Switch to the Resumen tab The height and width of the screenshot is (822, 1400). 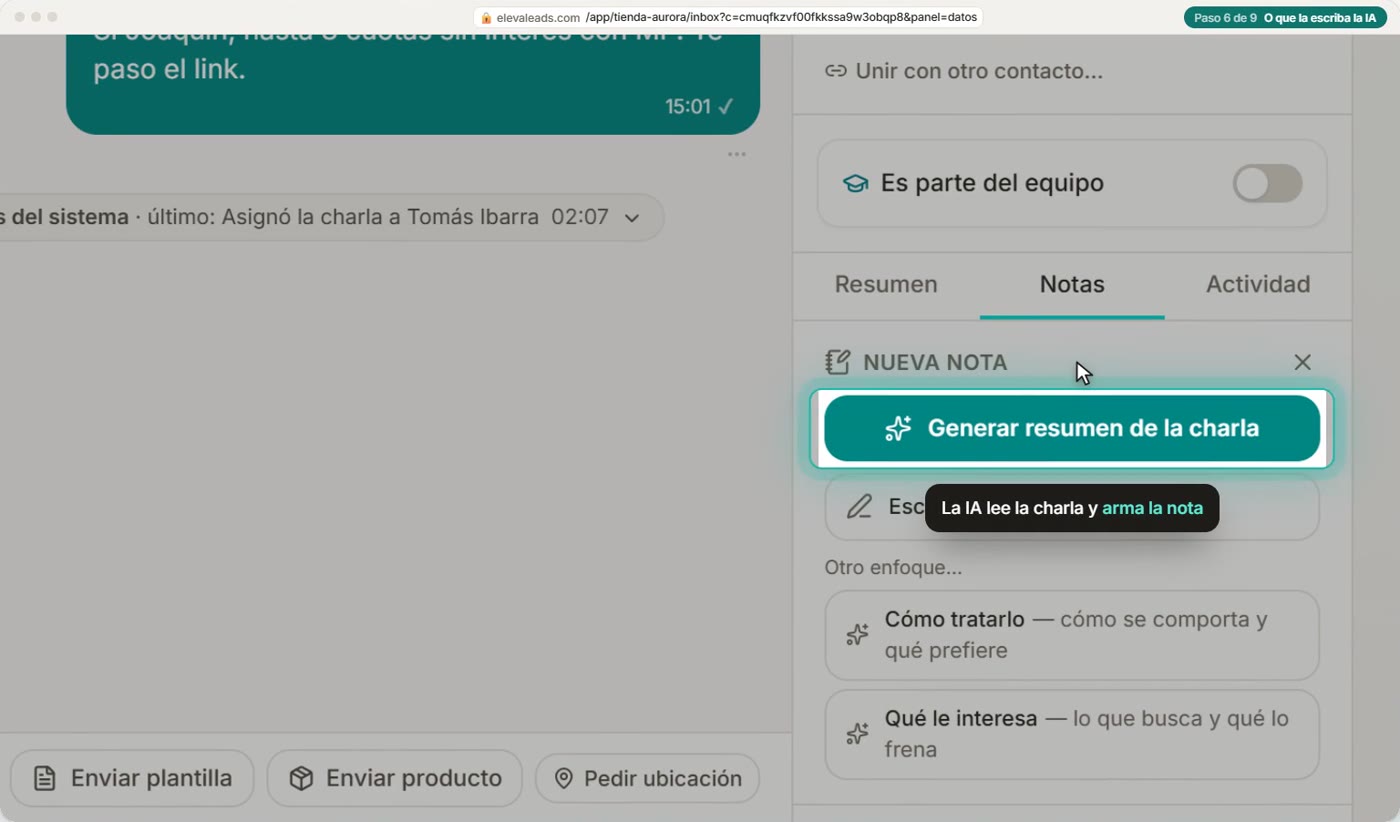(x=886, y=284)
